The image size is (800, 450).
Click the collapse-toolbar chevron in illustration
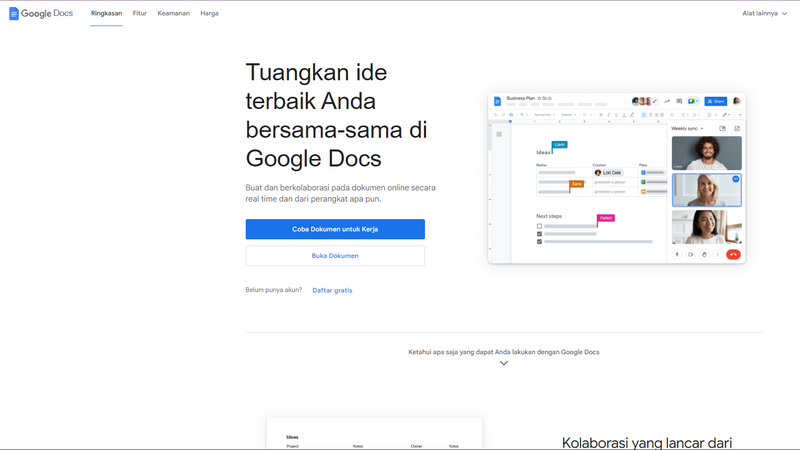point(740,115)
